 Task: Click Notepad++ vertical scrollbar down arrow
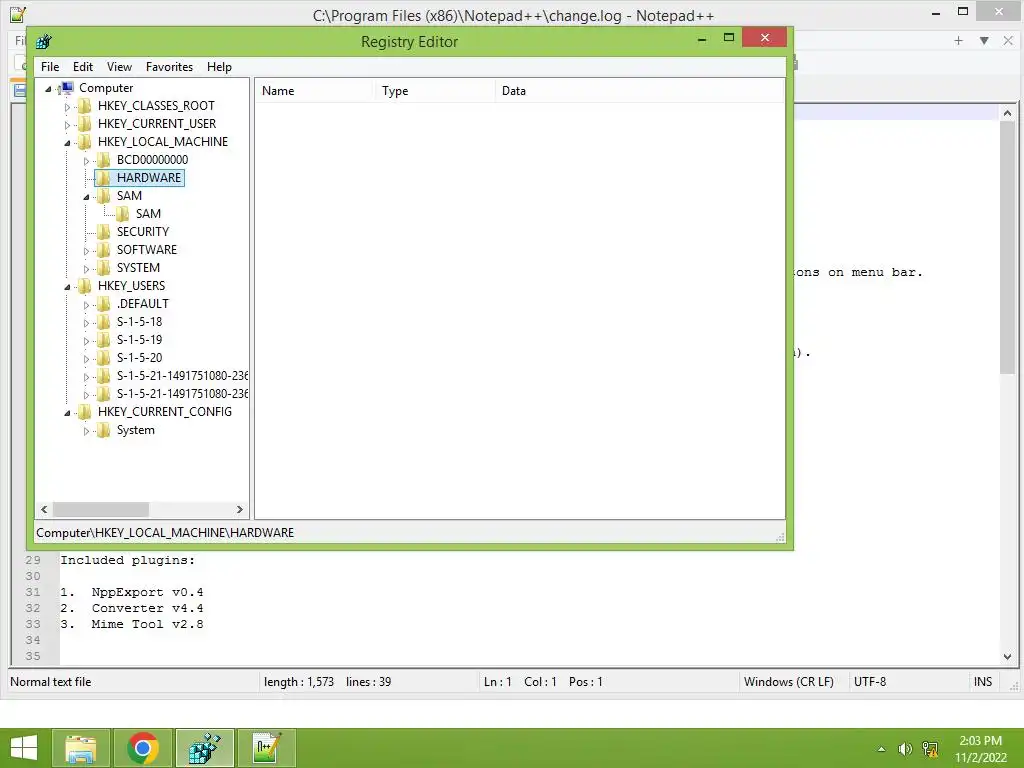click(1007, 657)
